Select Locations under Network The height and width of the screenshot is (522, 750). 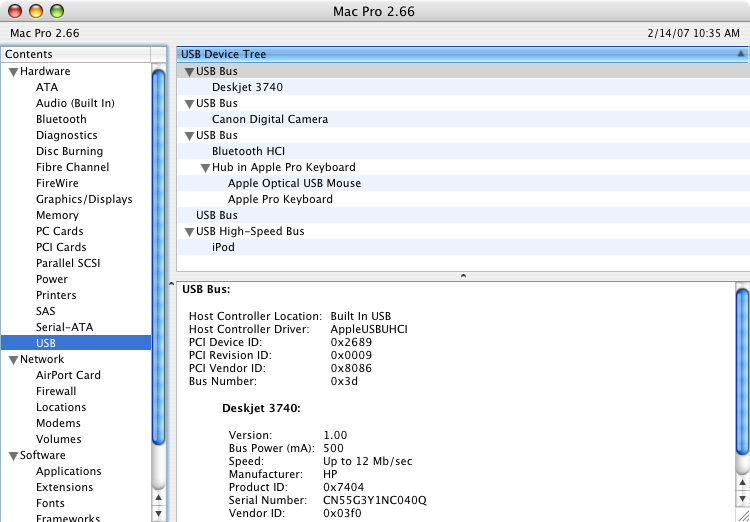click(61, 407)
